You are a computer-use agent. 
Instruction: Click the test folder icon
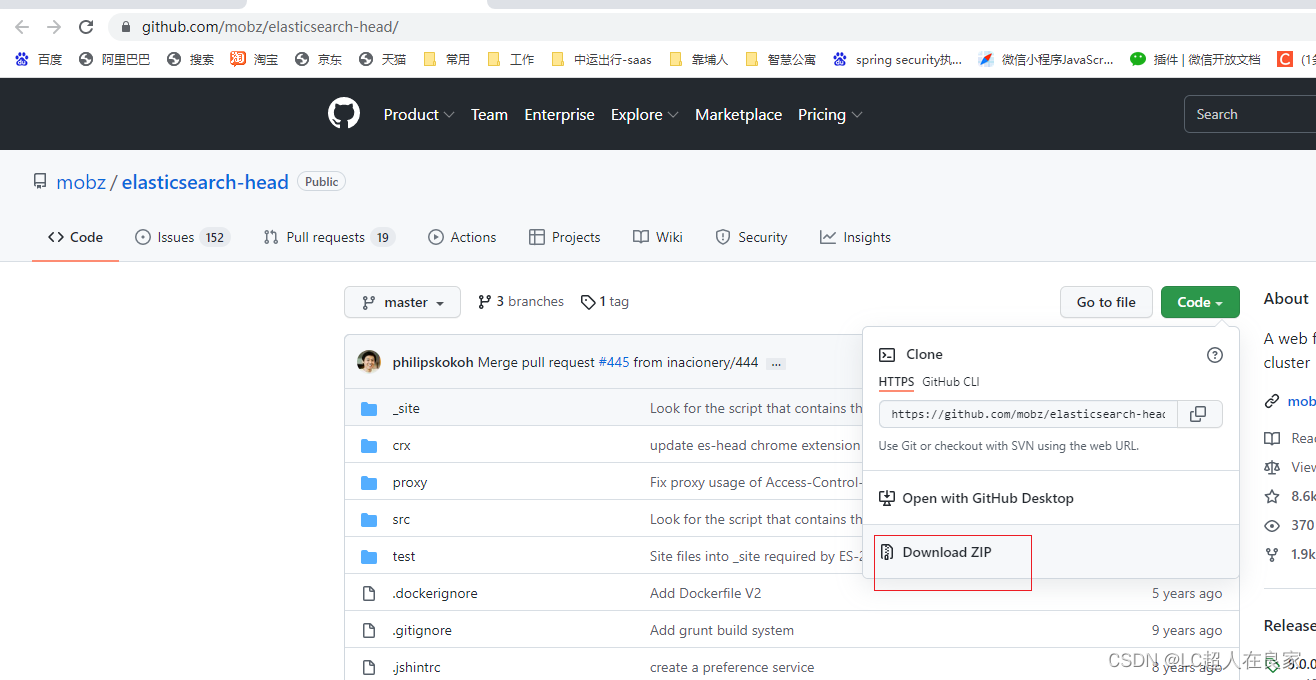pos(369,556)
